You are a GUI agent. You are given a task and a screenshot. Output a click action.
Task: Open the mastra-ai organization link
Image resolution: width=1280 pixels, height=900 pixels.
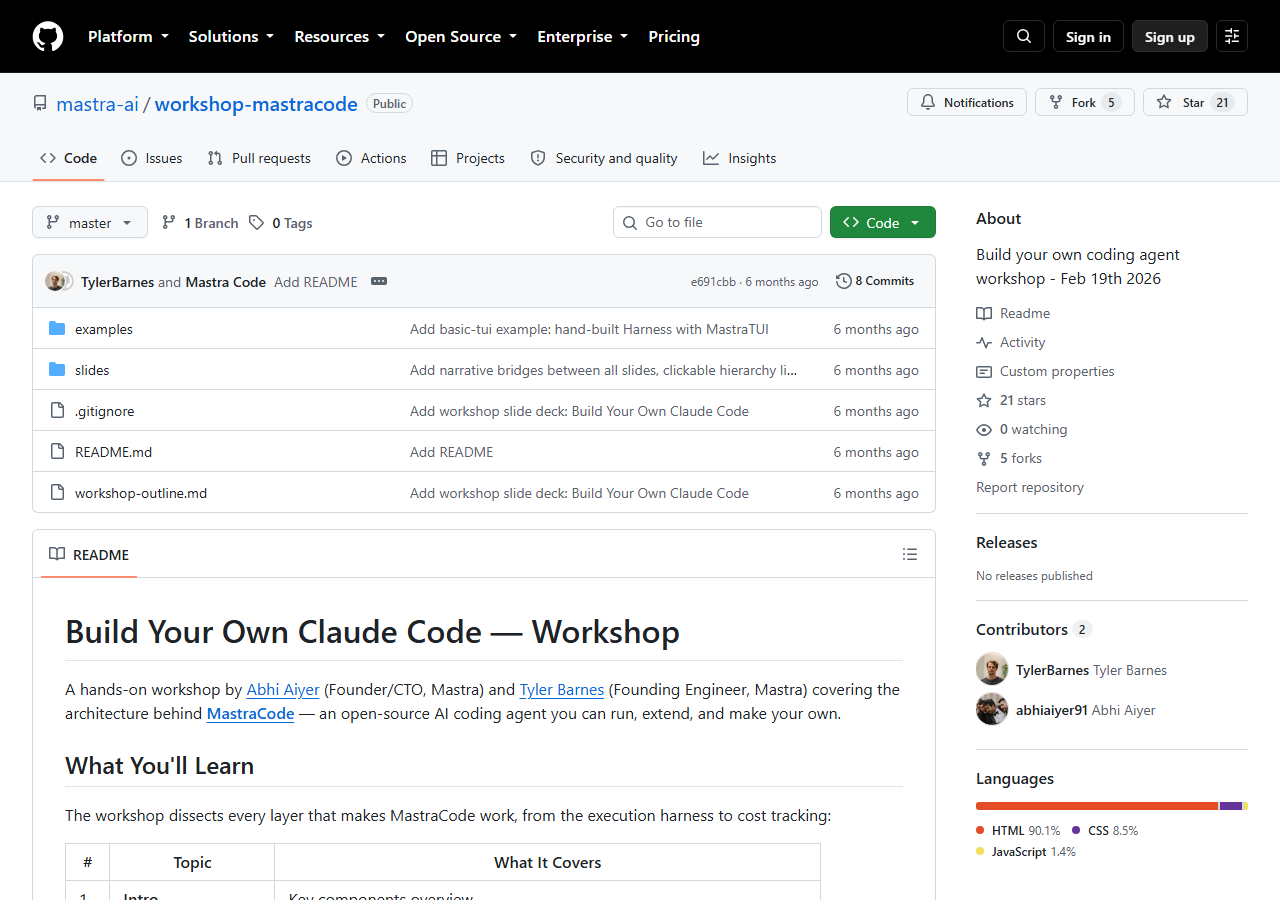point(97,103)
